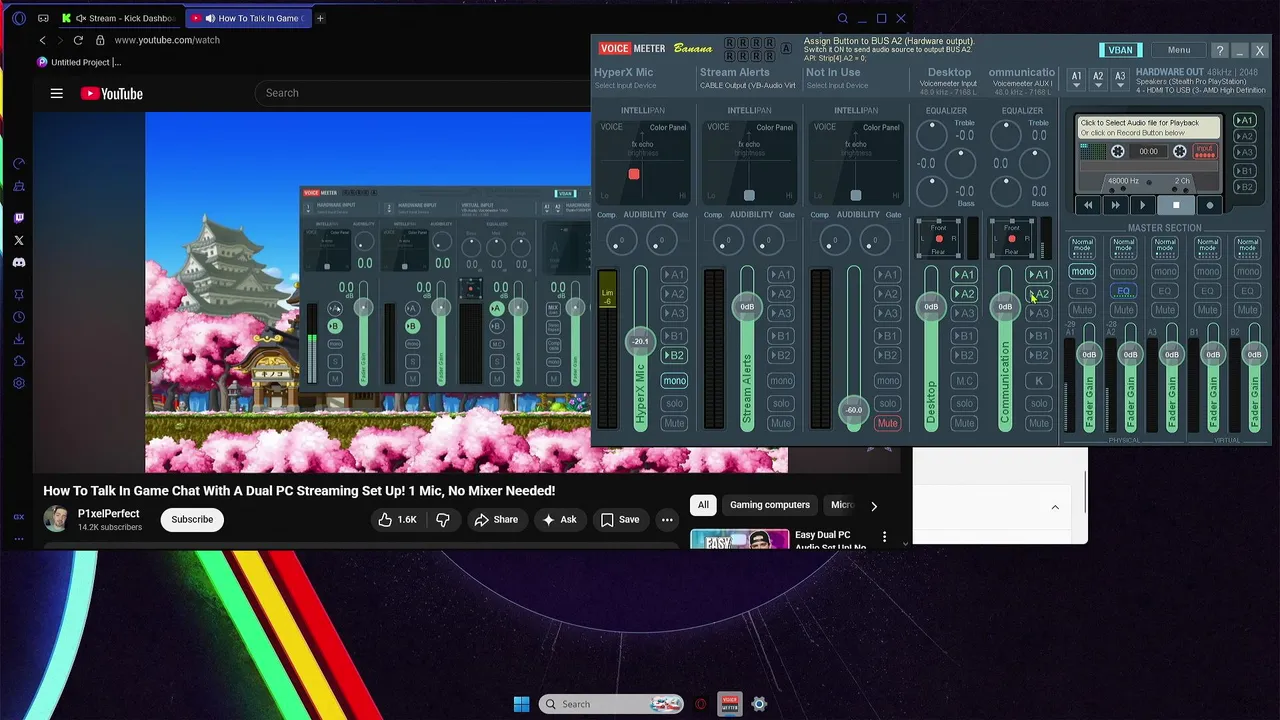The width and height of the screenshot is (1280, 720).
Task: Toggle EQ on master A2 bus
Action: [x=1123, y=291]
